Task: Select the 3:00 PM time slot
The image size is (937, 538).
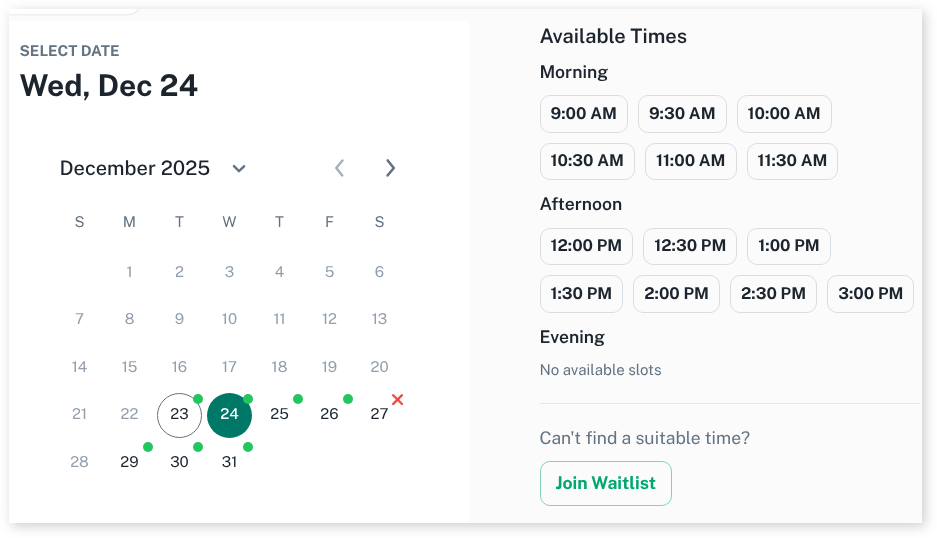Action: click(870, 294)
